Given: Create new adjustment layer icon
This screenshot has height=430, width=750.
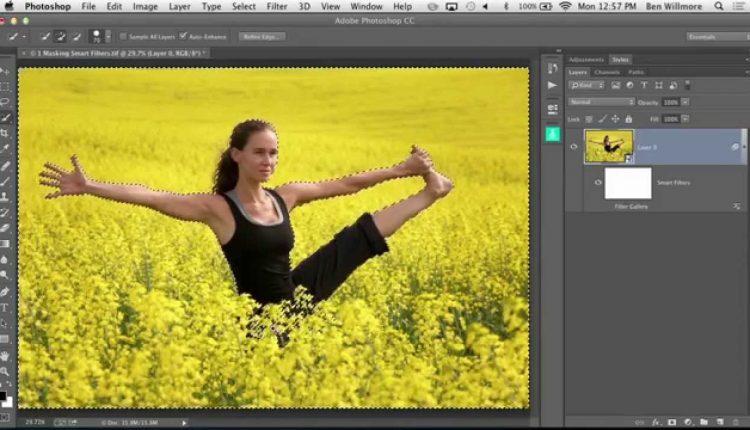Looking at the screenshot, I should [x=688, y=422].
